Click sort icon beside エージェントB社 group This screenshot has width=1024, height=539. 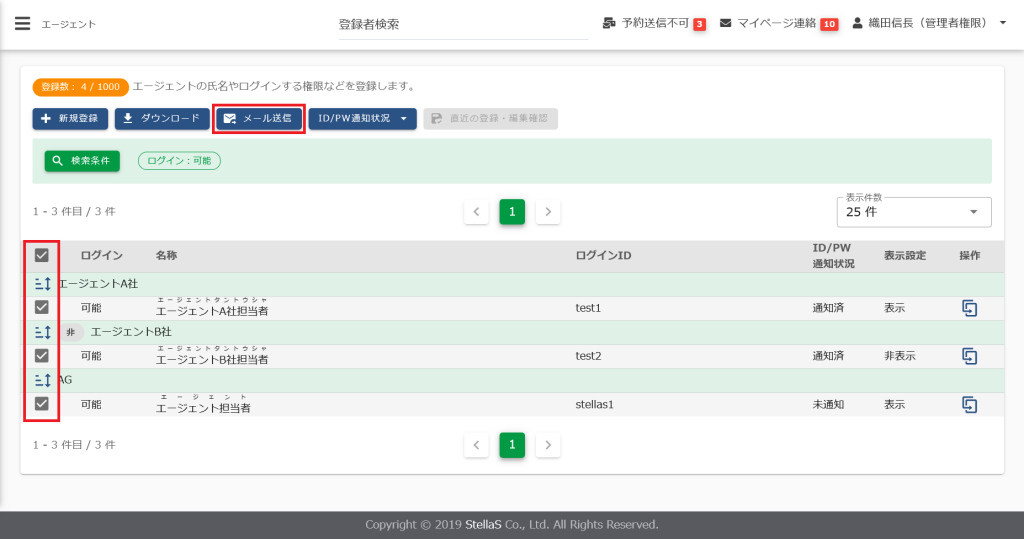click(42, 332)
